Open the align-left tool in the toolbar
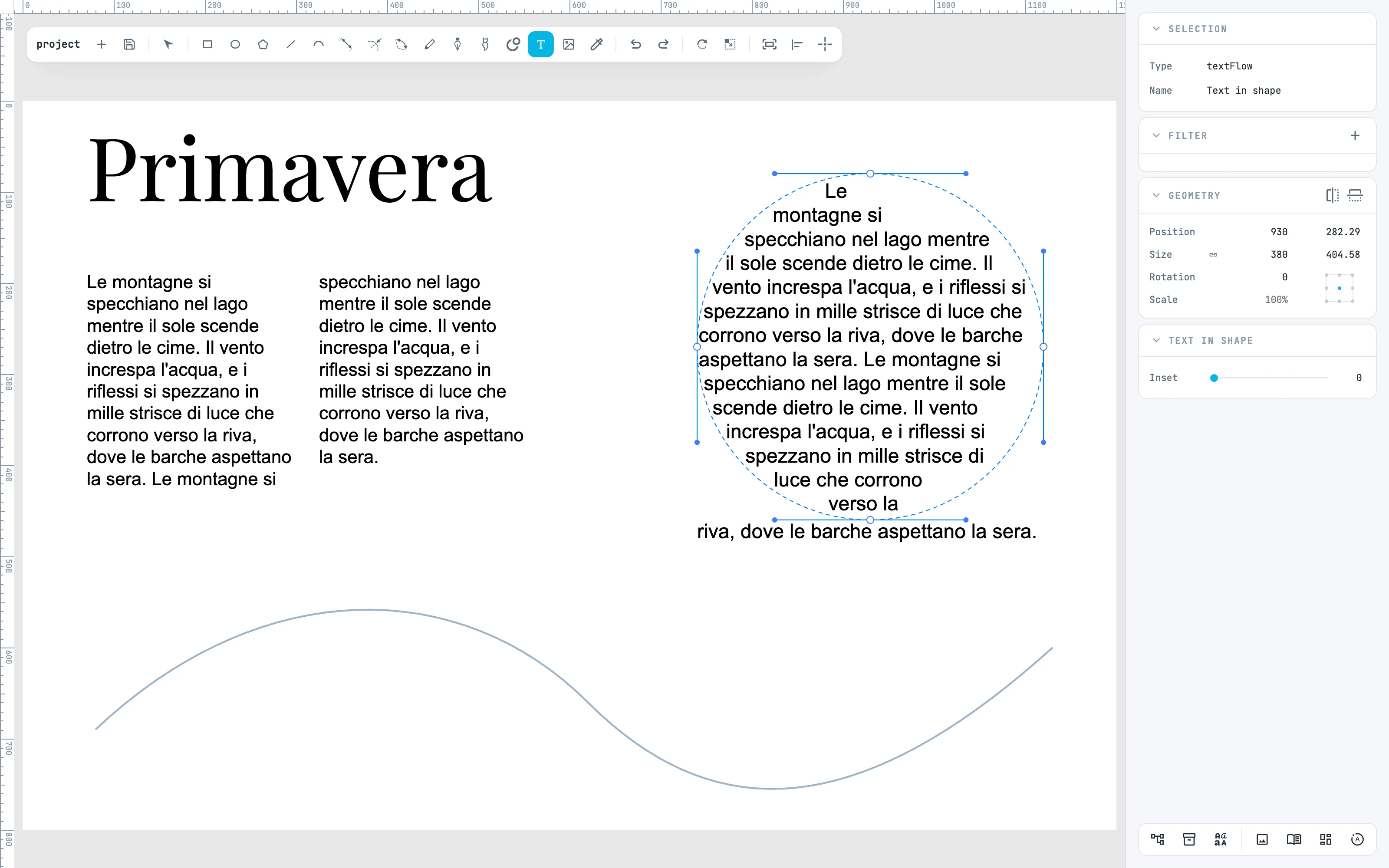Viewport: 1389px width, 868px height. 797,44
